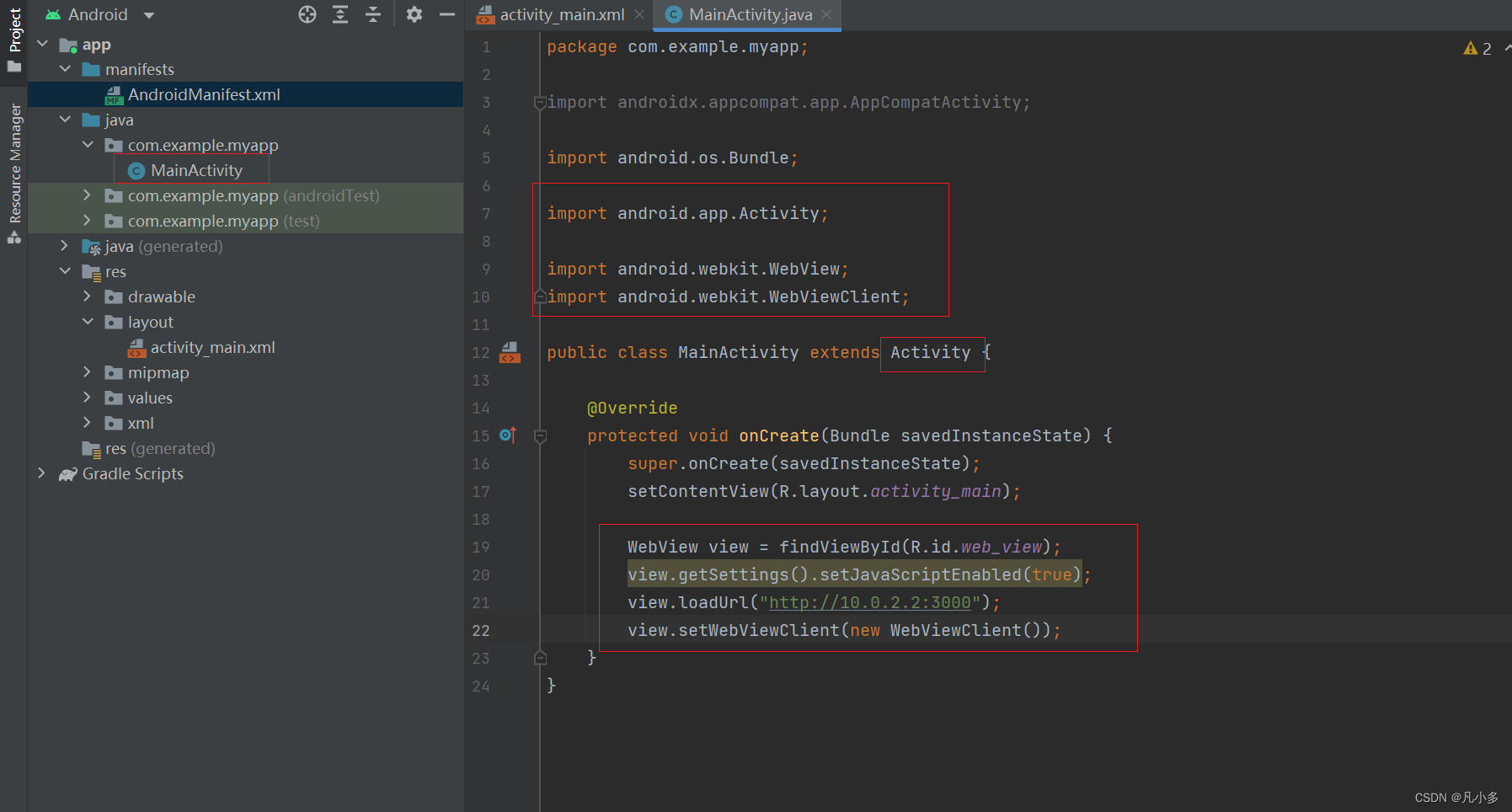This screenshot has height=812, width=1512.
Task: Click the package com.example.myapp statement
Action: click(677, 47)
